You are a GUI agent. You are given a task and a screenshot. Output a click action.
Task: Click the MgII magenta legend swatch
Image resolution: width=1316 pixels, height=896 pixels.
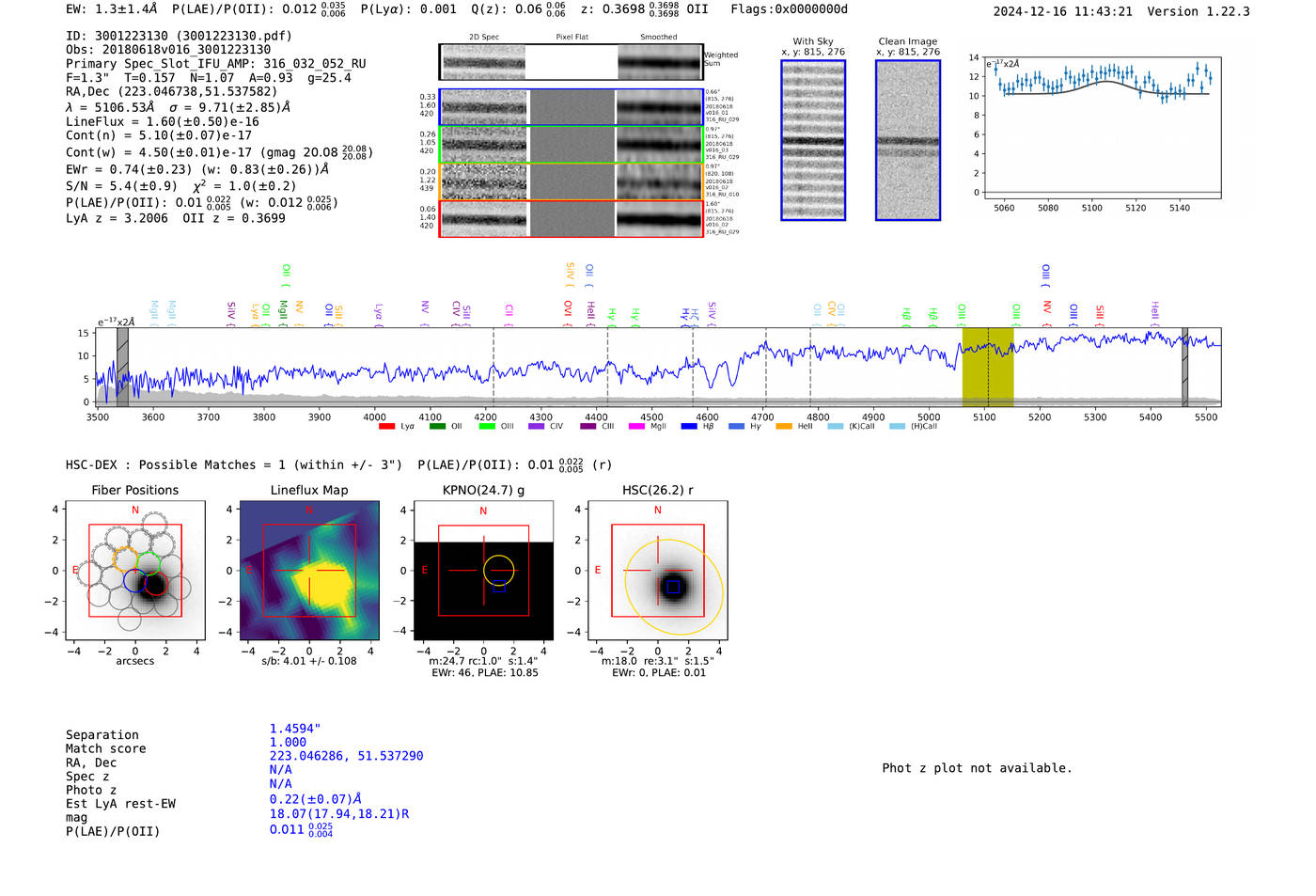click(637, 427)
